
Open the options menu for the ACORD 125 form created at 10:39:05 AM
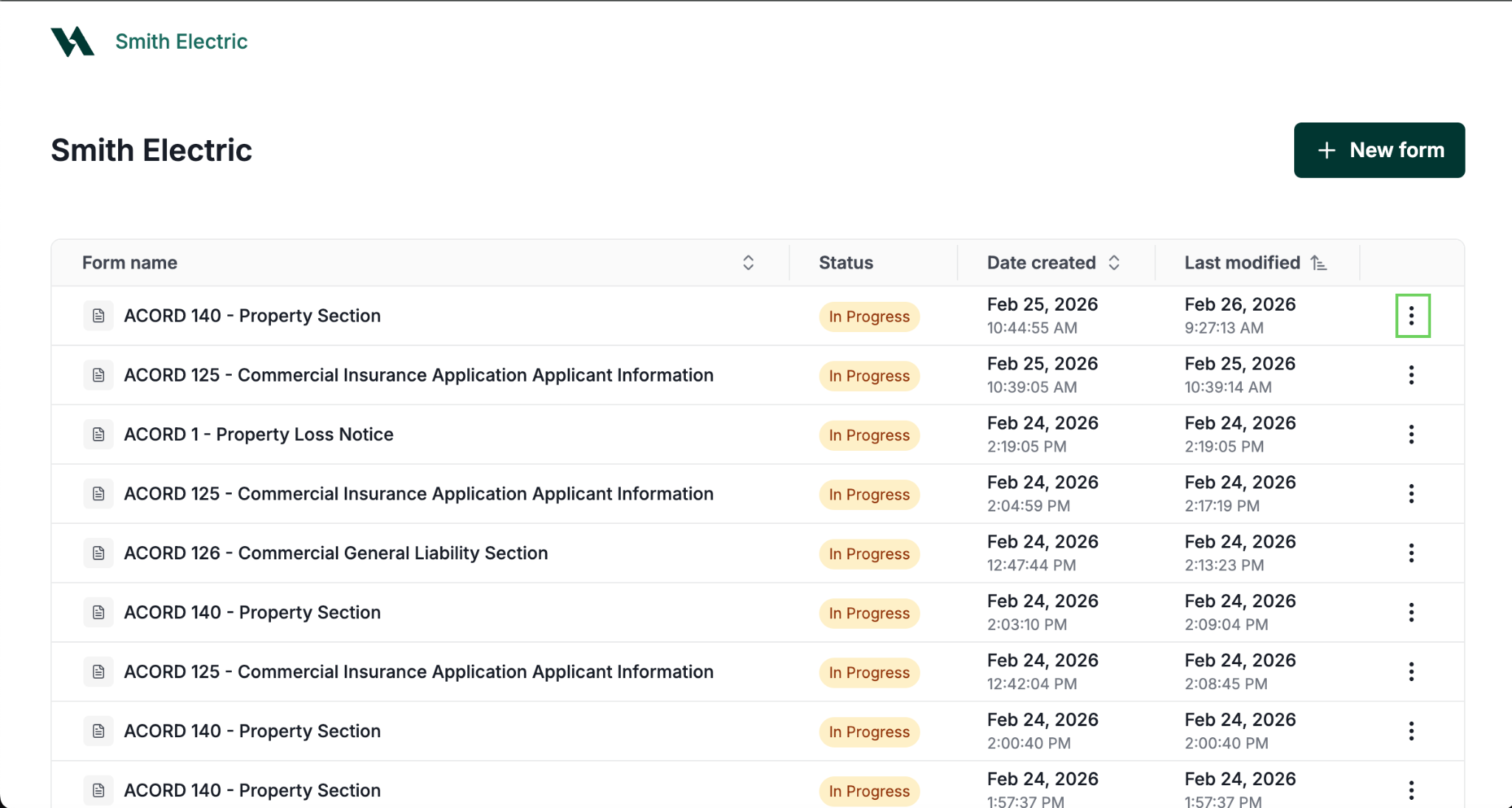click(x=1412, y=375)
